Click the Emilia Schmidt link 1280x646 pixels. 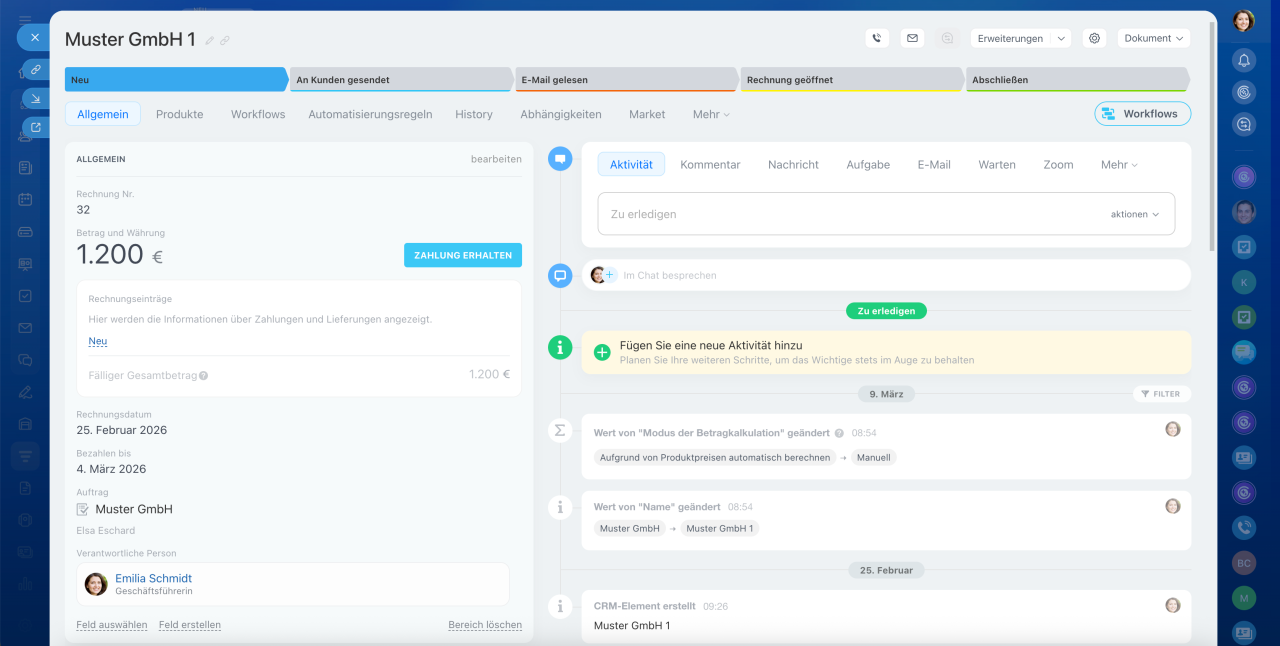tap(153, 578)
